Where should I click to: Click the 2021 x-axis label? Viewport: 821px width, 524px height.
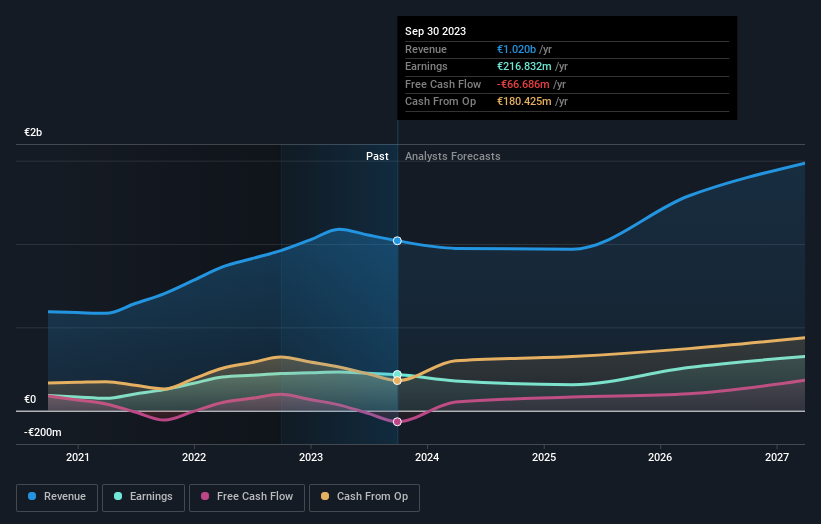(x=77, y=457)
